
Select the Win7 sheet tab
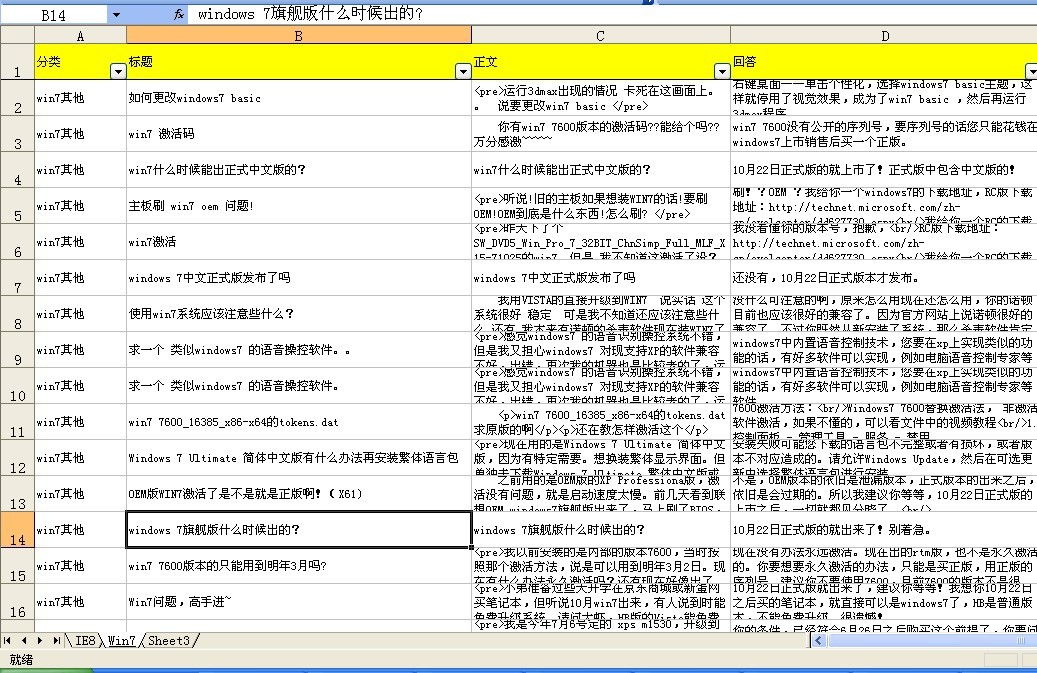(122, 640)
